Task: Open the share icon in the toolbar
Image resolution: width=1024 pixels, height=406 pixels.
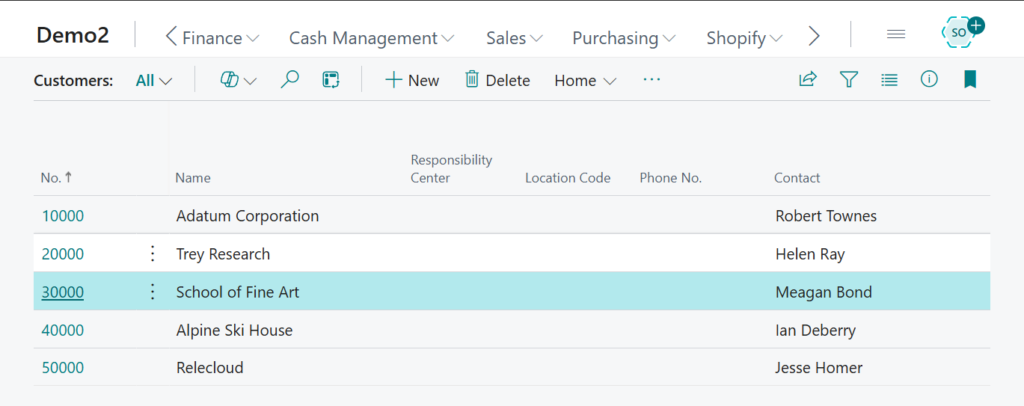Action: pos(808,80)
